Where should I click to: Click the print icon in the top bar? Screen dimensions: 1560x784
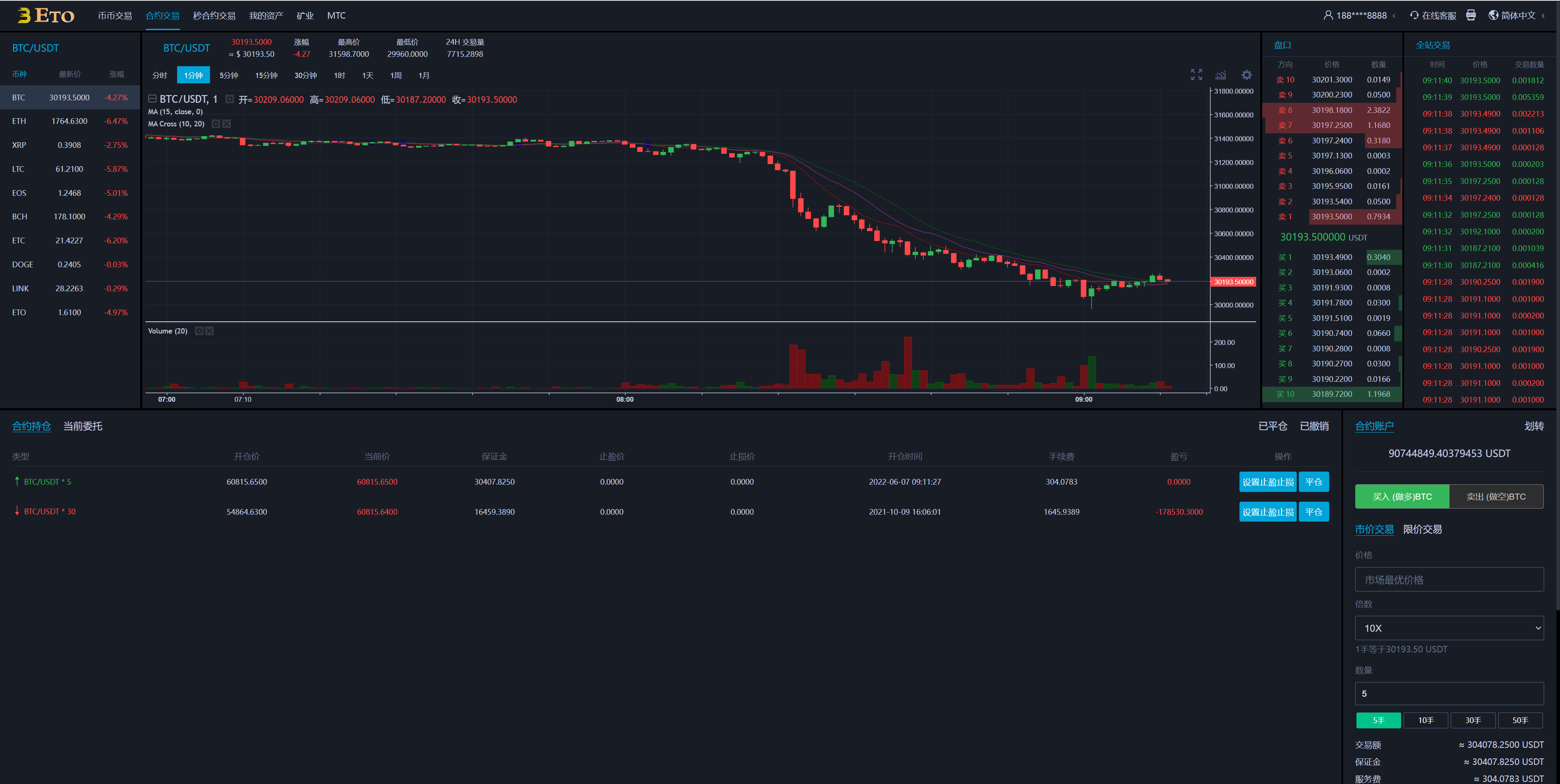(1470, 15)
